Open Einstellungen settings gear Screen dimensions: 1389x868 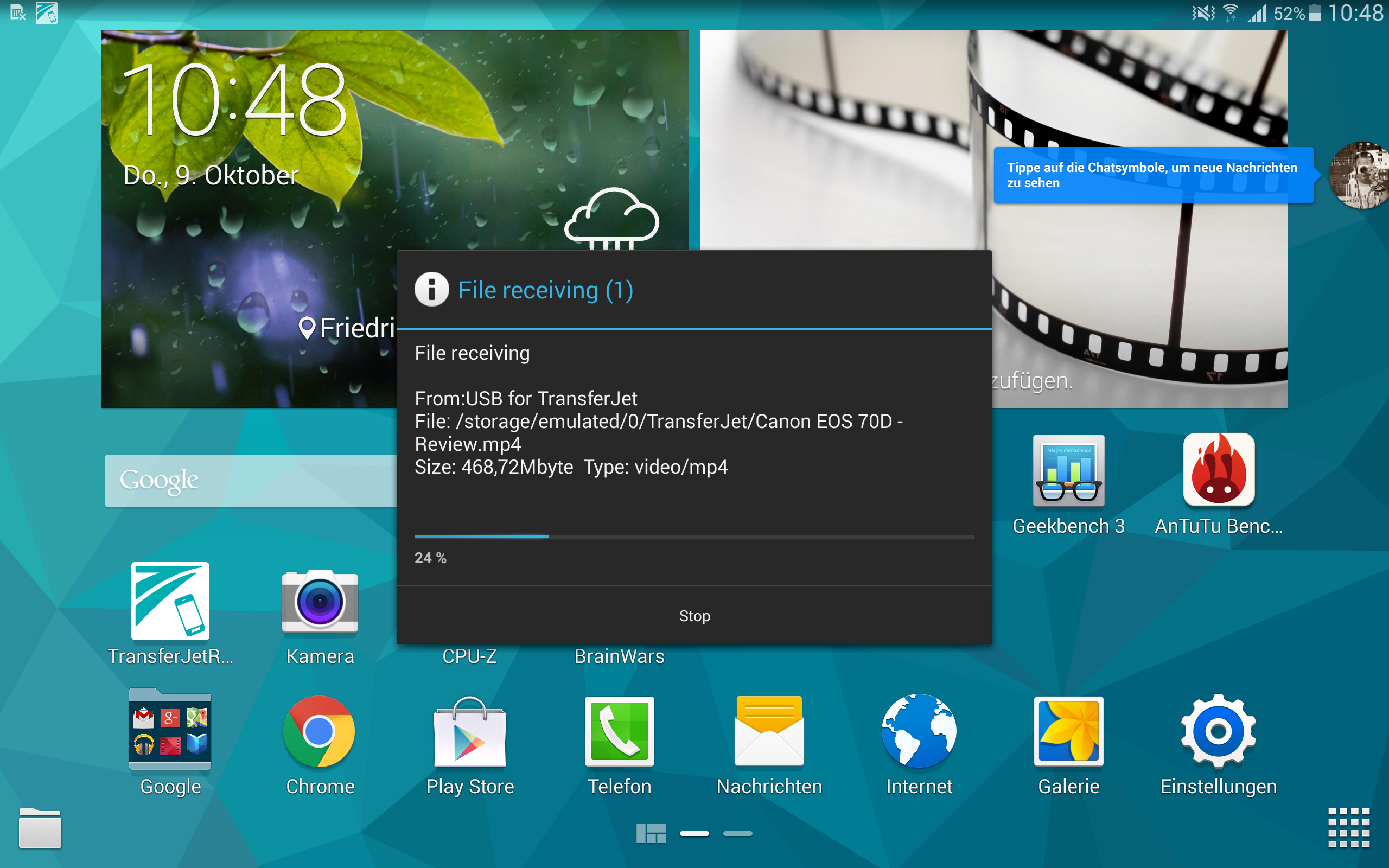click(1218, 731)
